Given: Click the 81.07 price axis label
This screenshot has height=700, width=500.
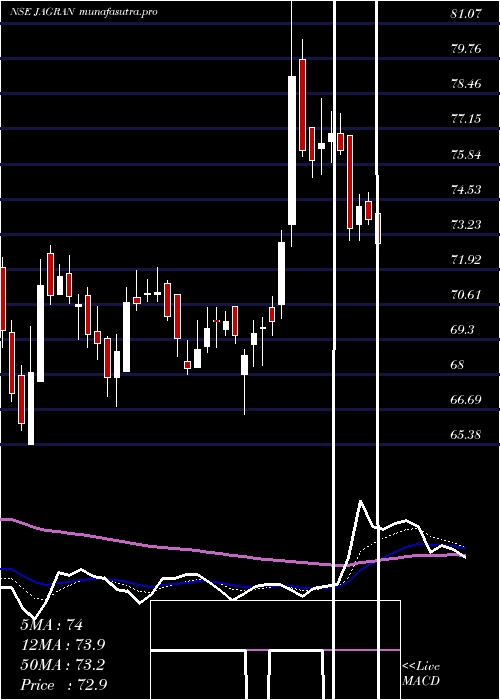Looking at the screenshot, I should (x=466, y=13).
